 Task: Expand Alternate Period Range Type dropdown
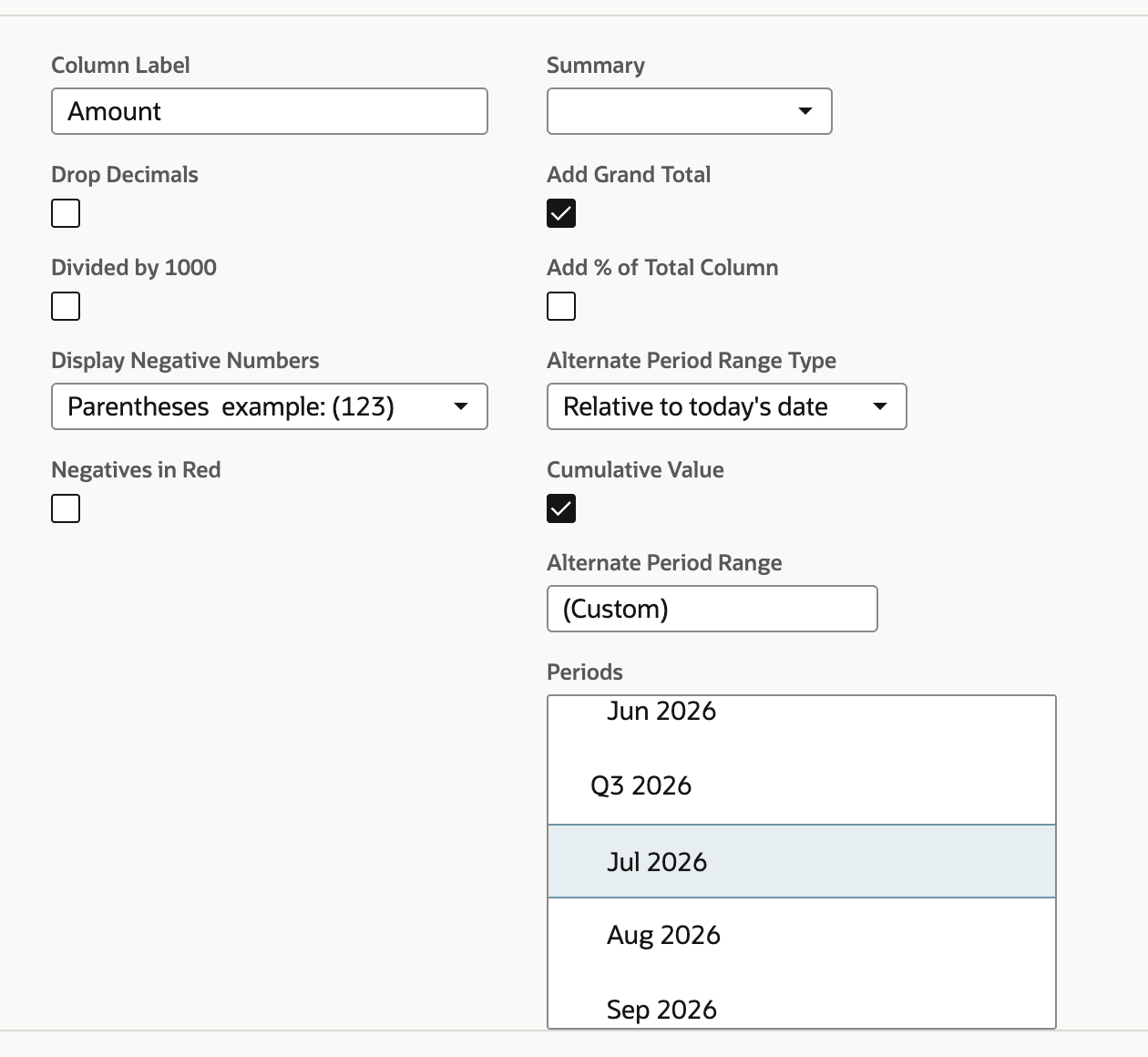pos(727,406)
